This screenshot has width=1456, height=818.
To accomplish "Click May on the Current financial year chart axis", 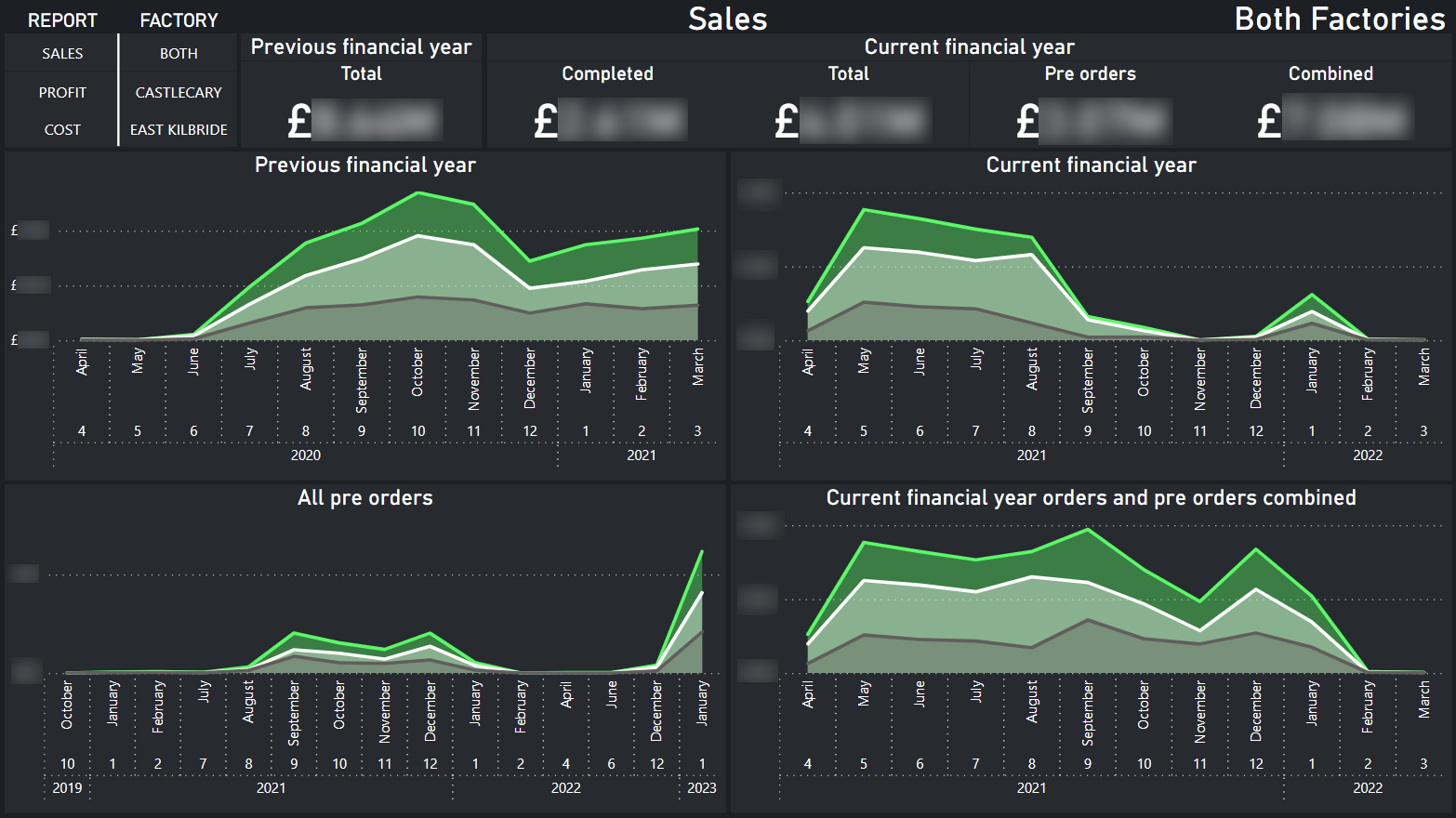I will tap(864, 361).
